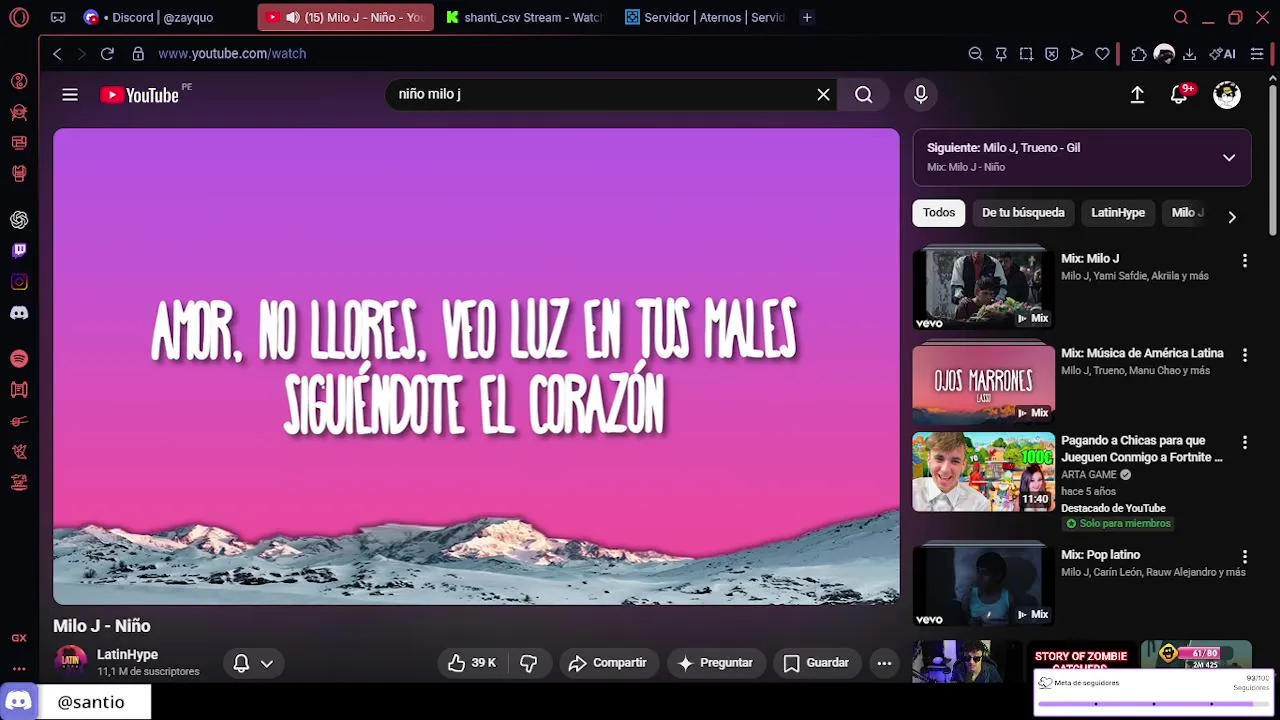
Task: Select the 'LatinHype' filter chip
Action: 1118,213
